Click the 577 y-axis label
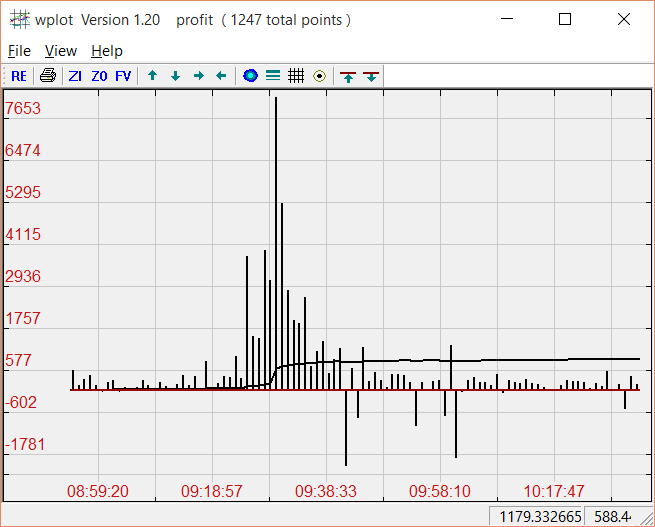The image size is (655, 527). pos(18,360)
